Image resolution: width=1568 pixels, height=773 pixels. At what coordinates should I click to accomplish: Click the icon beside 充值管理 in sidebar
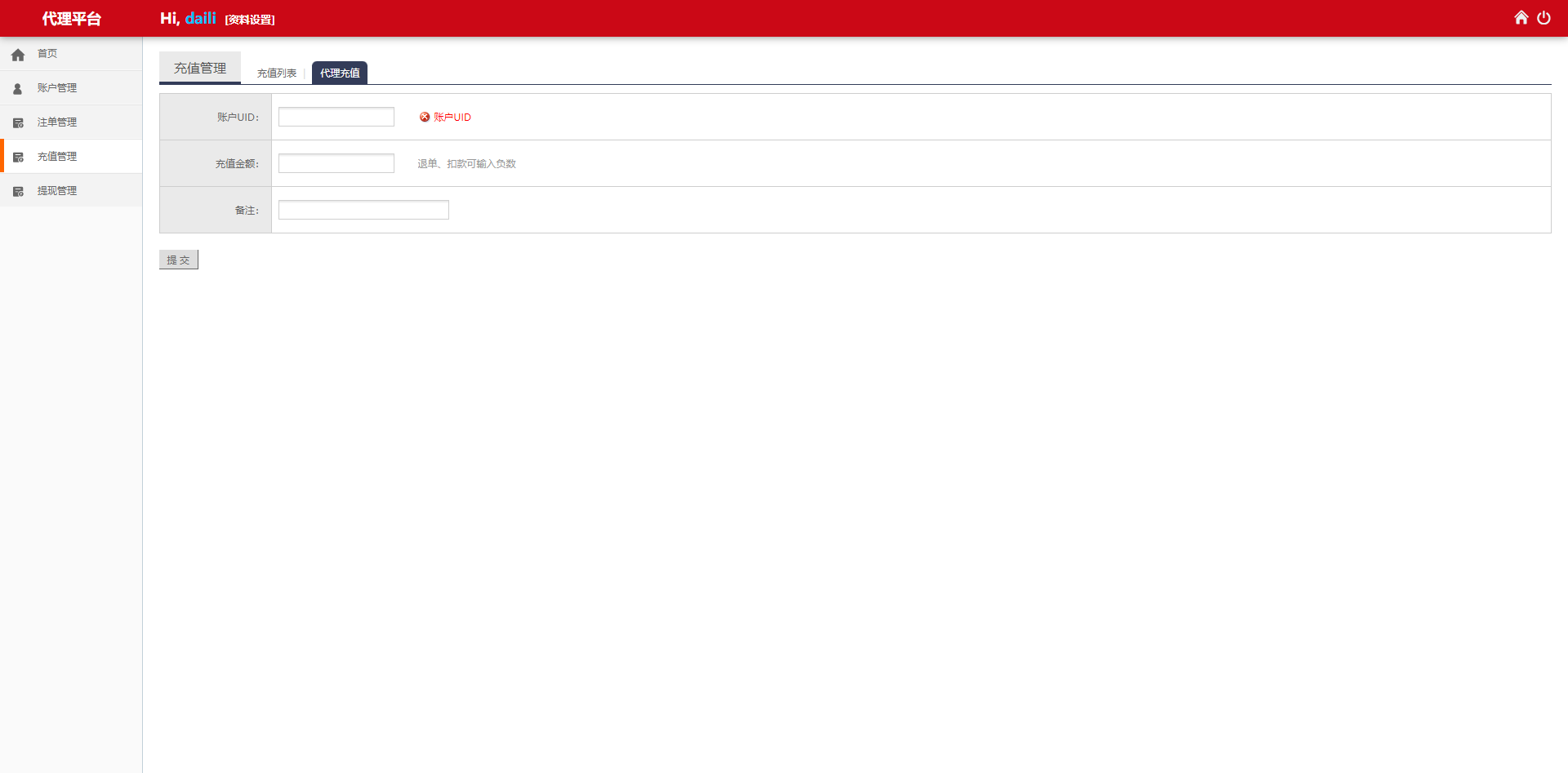(18, 158)
